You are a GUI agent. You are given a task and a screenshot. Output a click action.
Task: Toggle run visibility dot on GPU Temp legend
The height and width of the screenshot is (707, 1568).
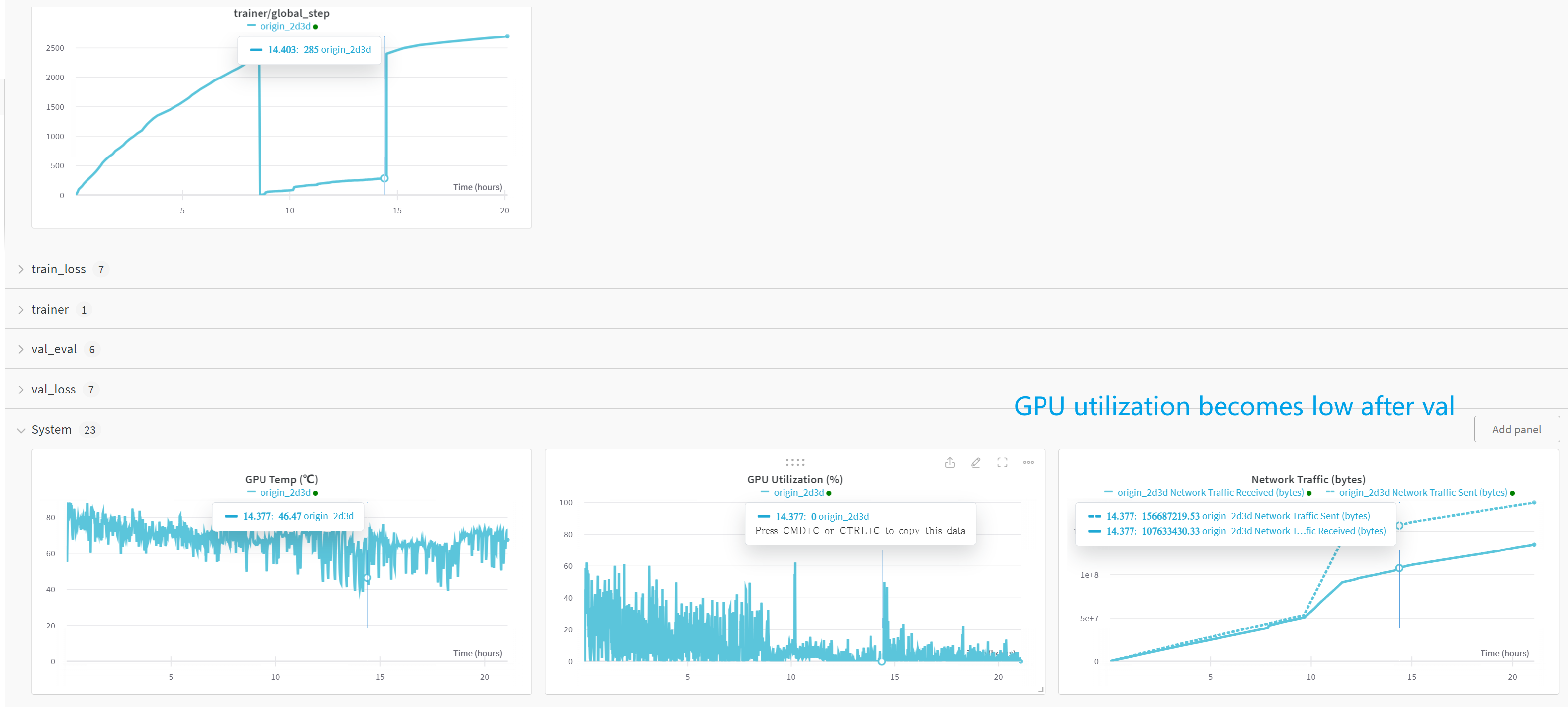click(315, 493)
